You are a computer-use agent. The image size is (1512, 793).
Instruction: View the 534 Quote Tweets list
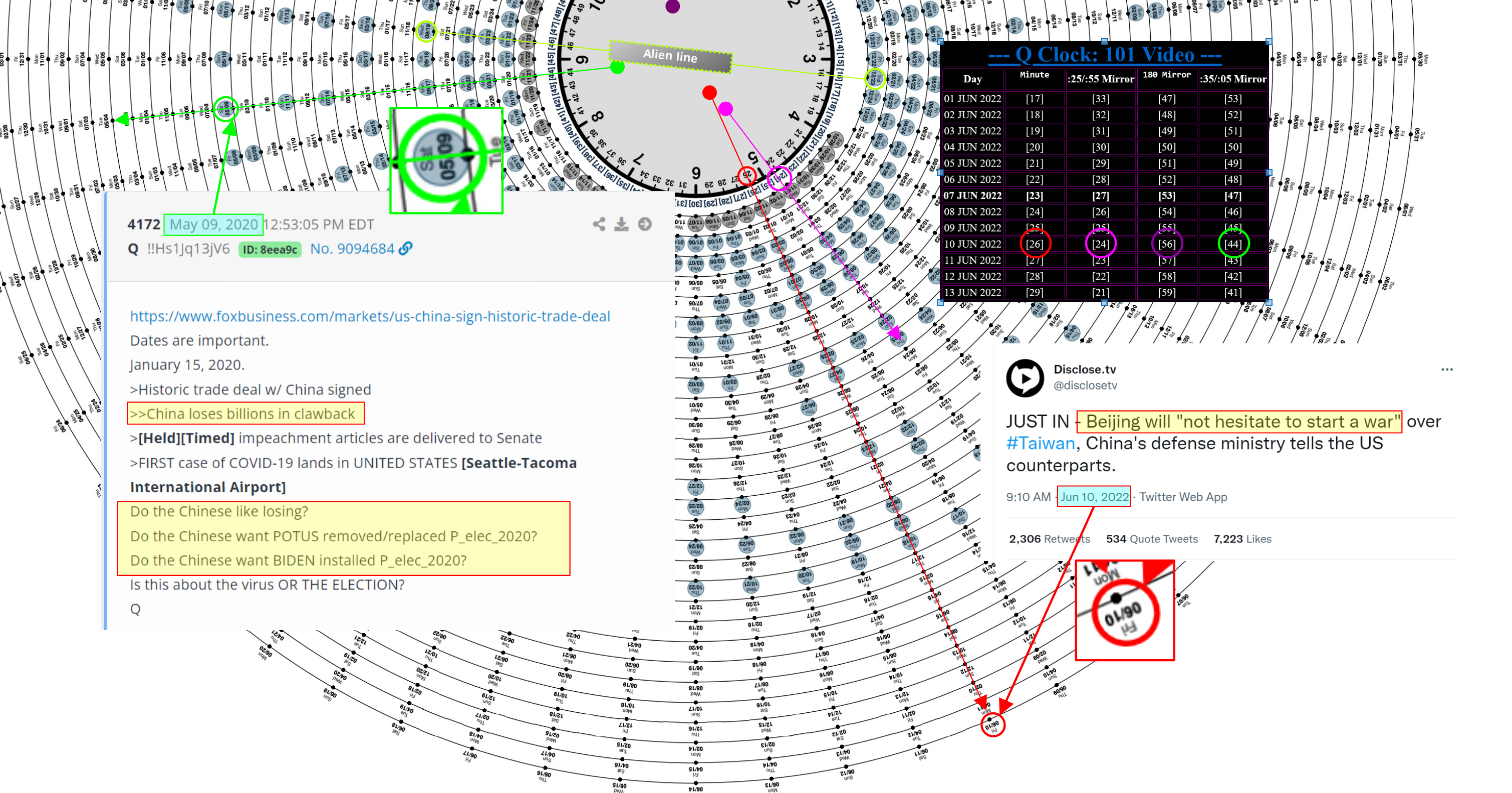pos(1152,539)
